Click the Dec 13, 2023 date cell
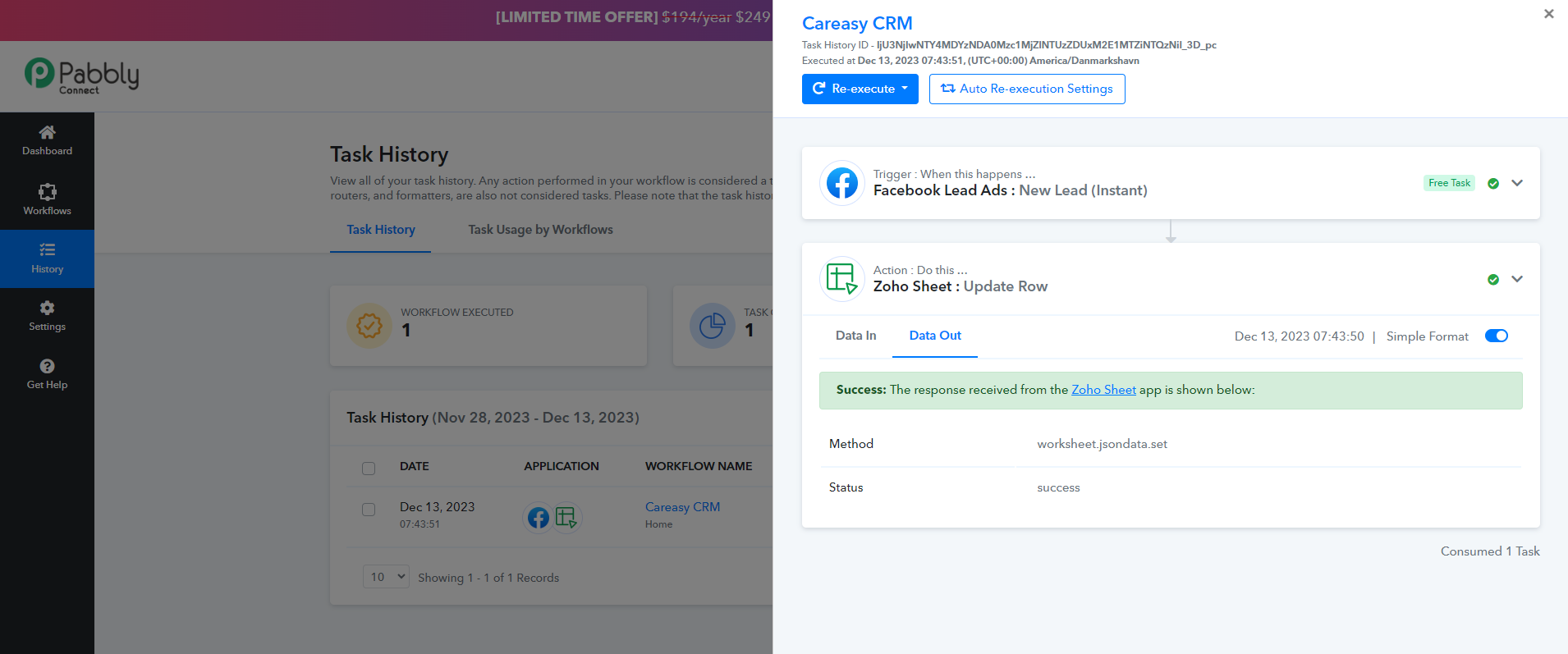The height and width of the screenshot is (654, 1568). tap(437, 507)
